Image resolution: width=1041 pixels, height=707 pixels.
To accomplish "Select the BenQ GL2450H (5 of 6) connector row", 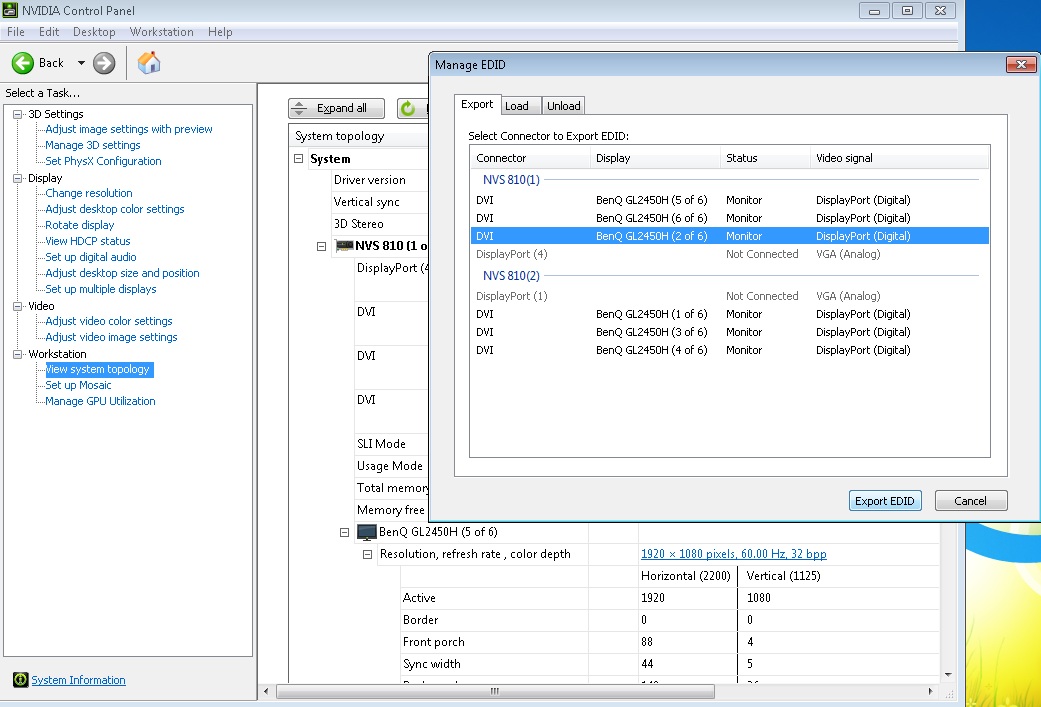I will tap(730, 200).
